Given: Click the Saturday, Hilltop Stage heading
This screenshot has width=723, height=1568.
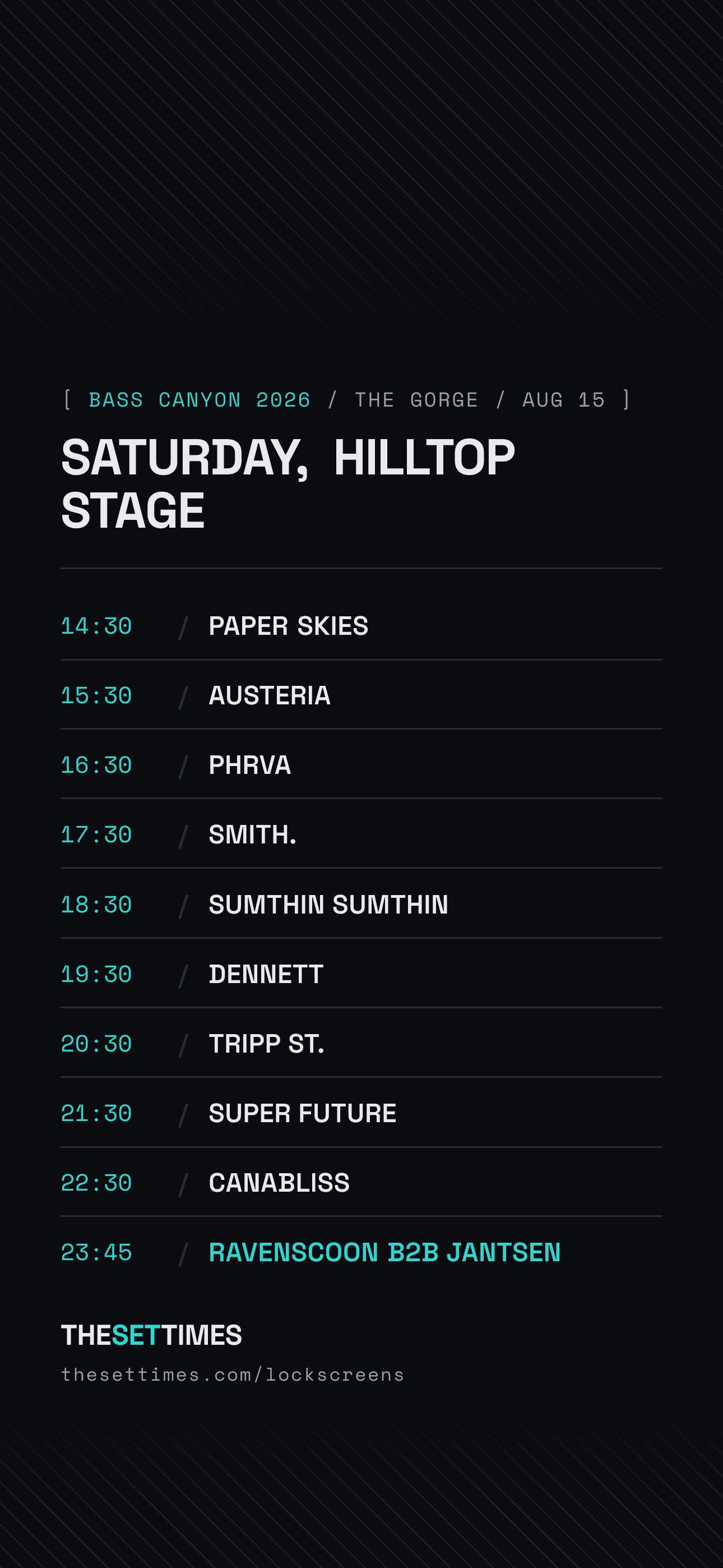Looking at the screenshot, I should click(x=288, y=483).
